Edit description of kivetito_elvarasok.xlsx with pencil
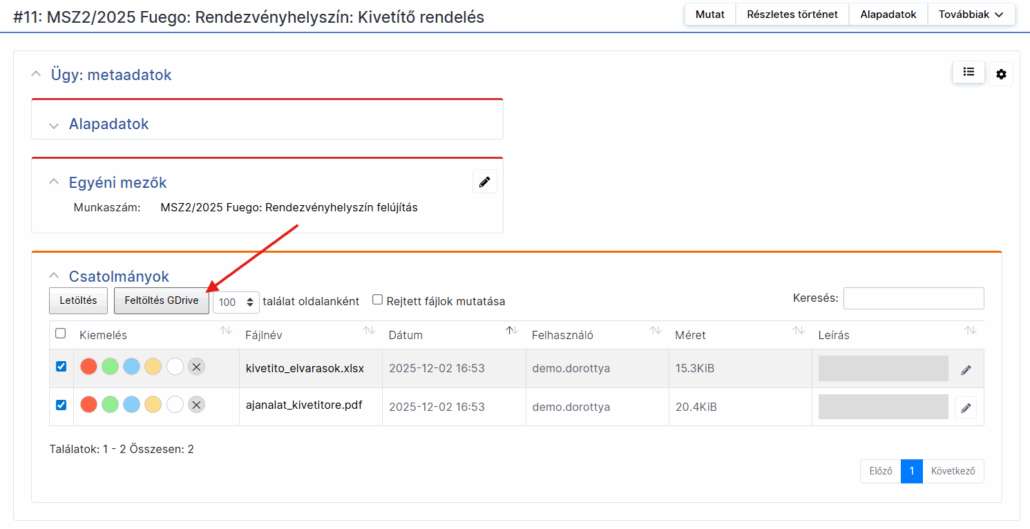This screenshot has width=1030, height=529. click(966, 369)
